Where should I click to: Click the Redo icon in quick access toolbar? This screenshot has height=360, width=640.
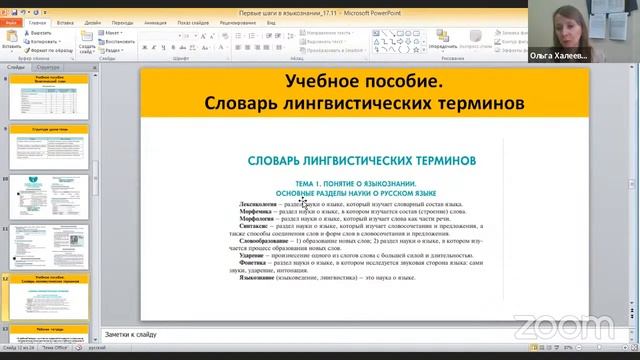pyautogui.click(x=36, y=13)
